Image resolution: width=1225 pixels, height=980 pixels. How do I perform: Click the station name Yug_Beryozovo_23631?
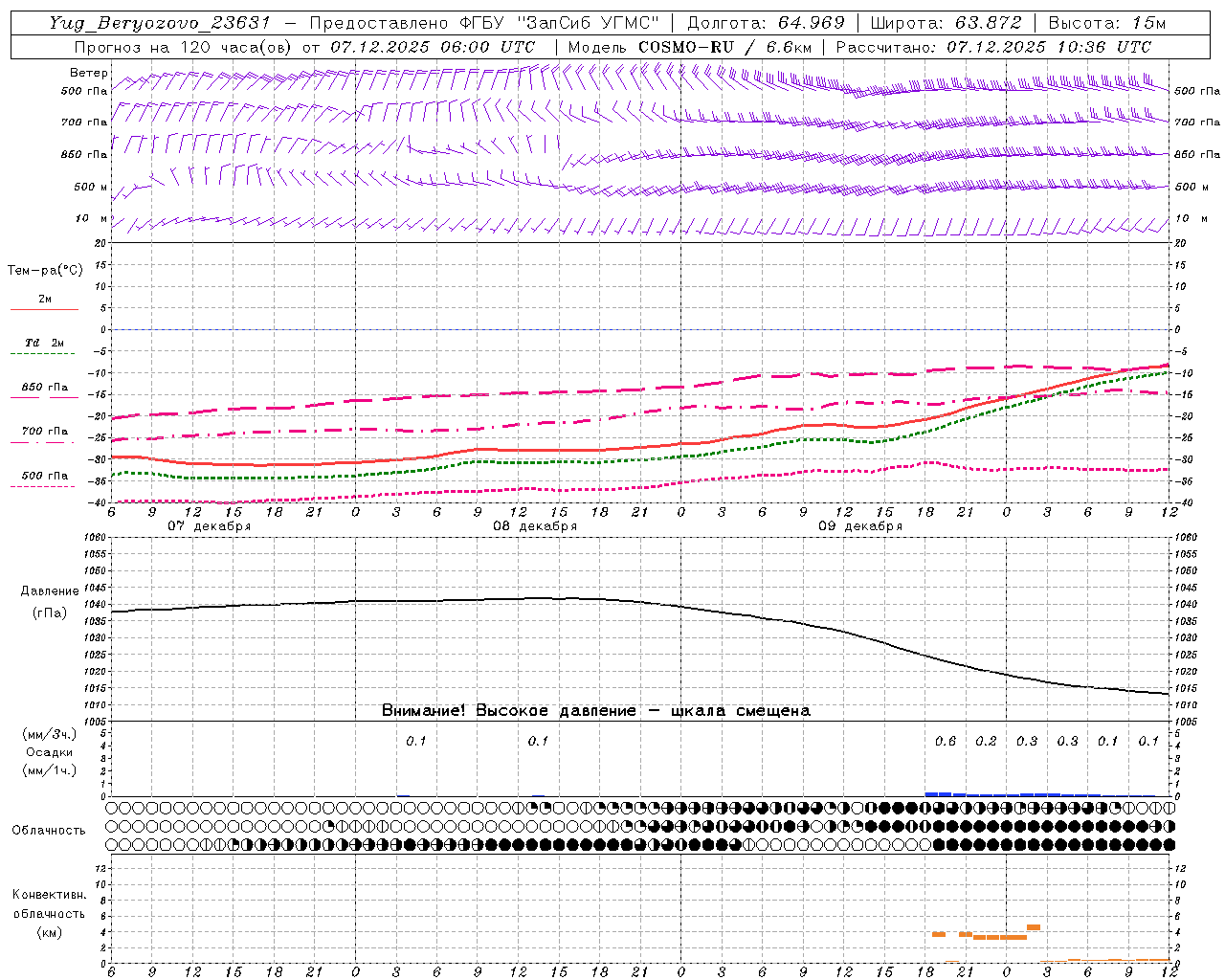(x=160, y=23)
